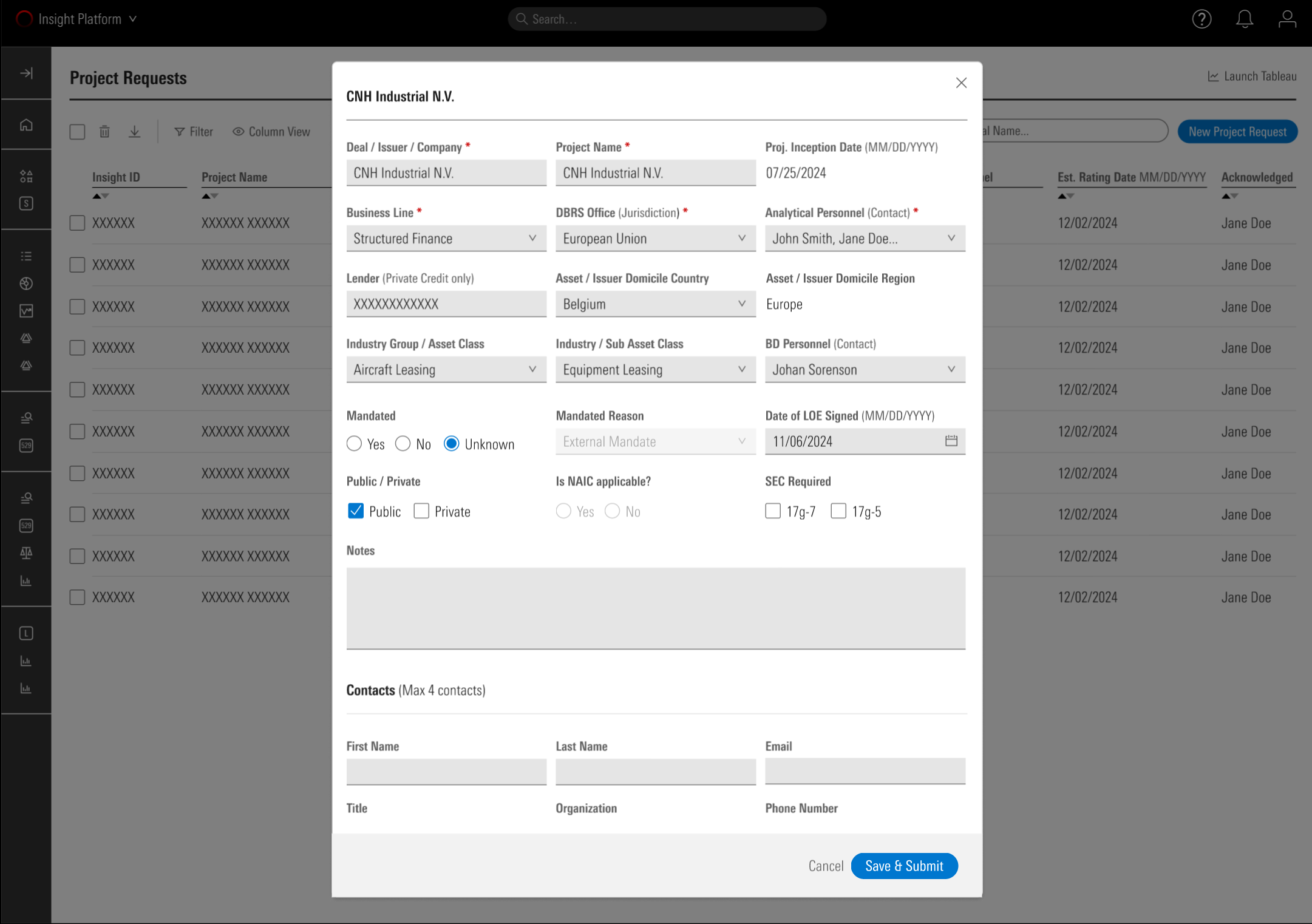Check the 17g-5 SEC Required checkbox
The width and height of the screenshot is (1312, 924).
pos(838,511)
